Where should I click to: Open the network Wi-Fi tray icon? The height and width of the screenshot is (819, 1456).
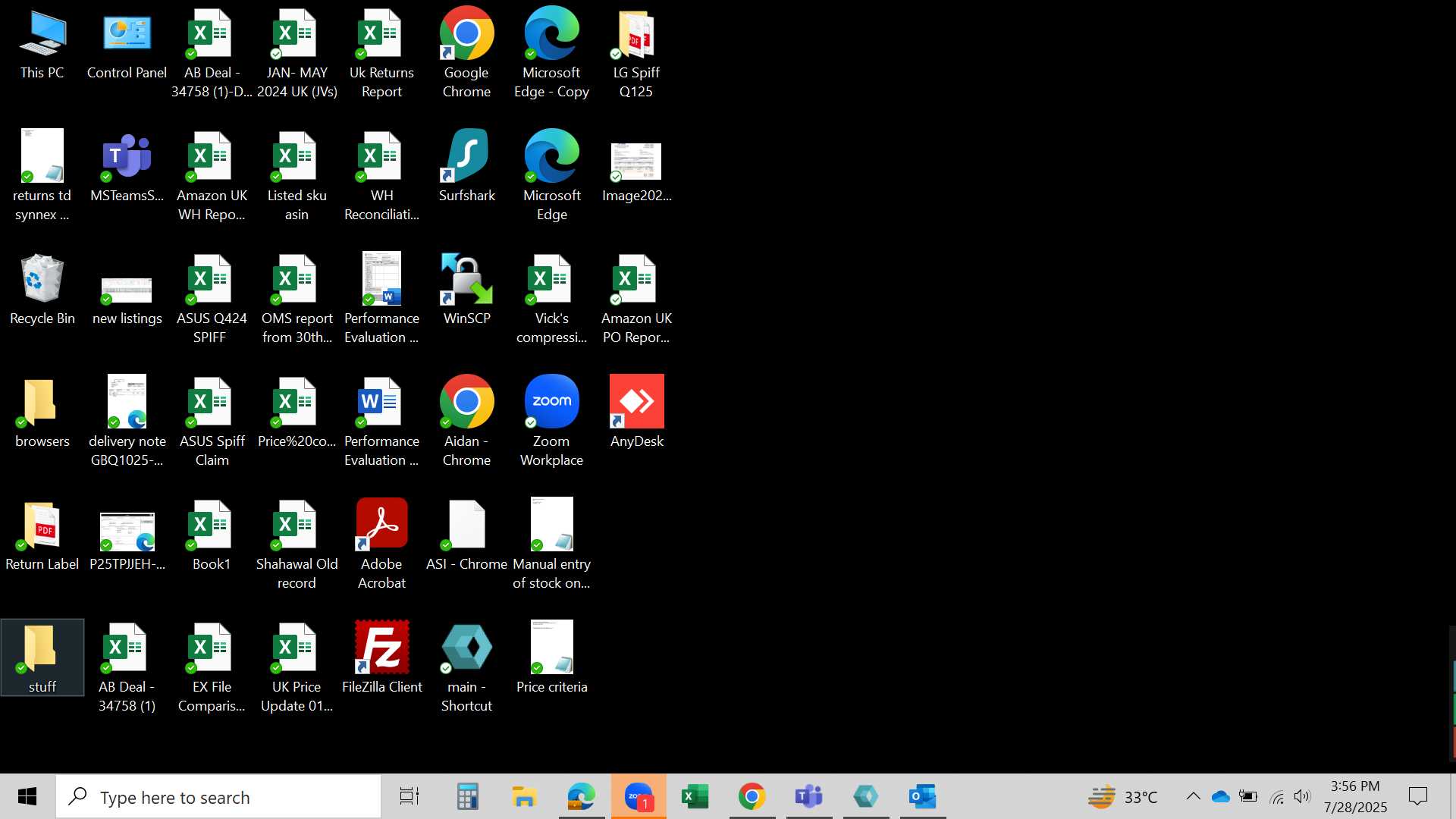coord(1276,796)
